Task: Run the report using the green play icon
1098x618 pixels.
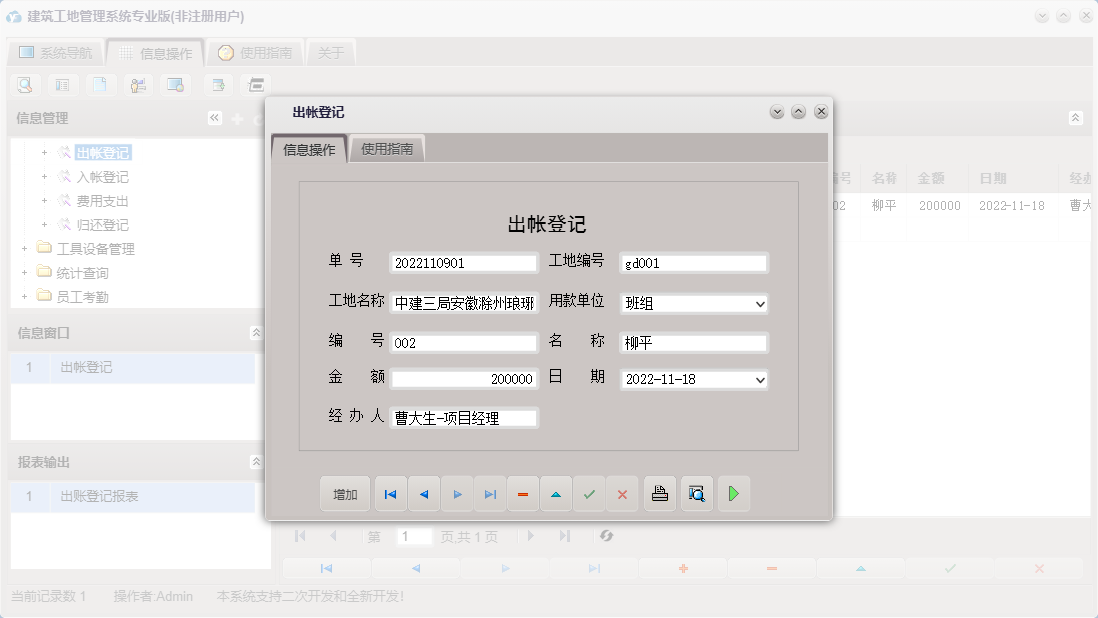Action: pos(733,493)
